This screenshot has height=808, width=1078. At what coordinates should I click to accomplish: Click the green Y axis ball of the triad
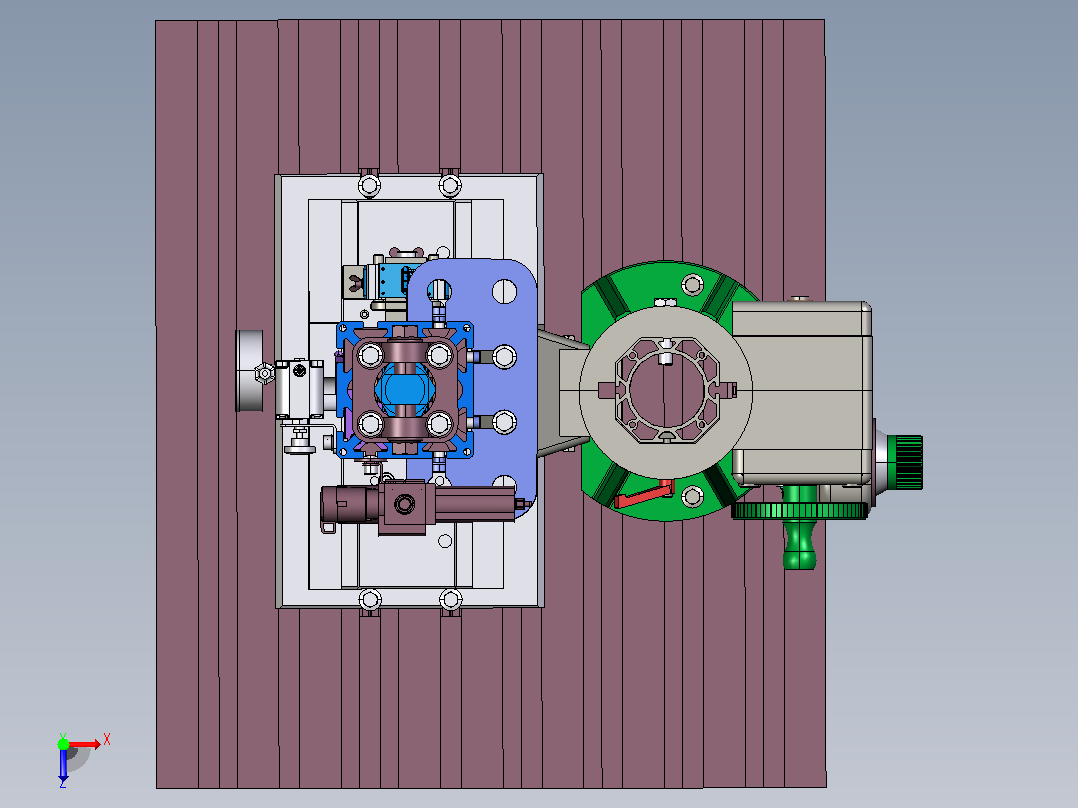63,744
